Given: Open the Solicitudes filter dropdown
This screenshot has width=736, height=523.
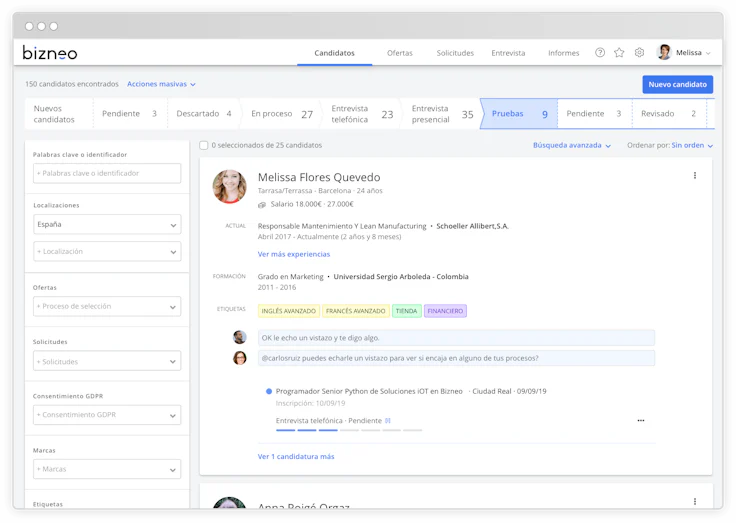Looking at the screenshot, I should click(107, 361).
